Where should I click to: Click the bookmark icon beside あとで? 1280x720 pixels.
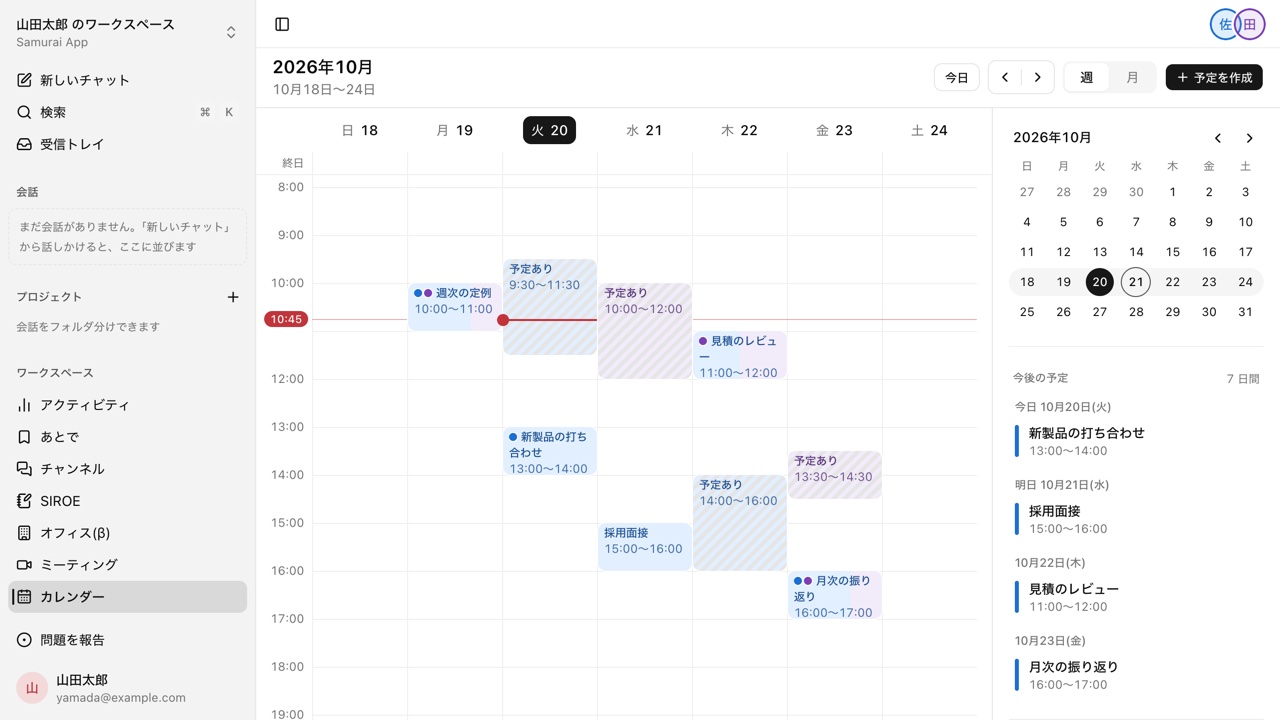coord(25,437)
